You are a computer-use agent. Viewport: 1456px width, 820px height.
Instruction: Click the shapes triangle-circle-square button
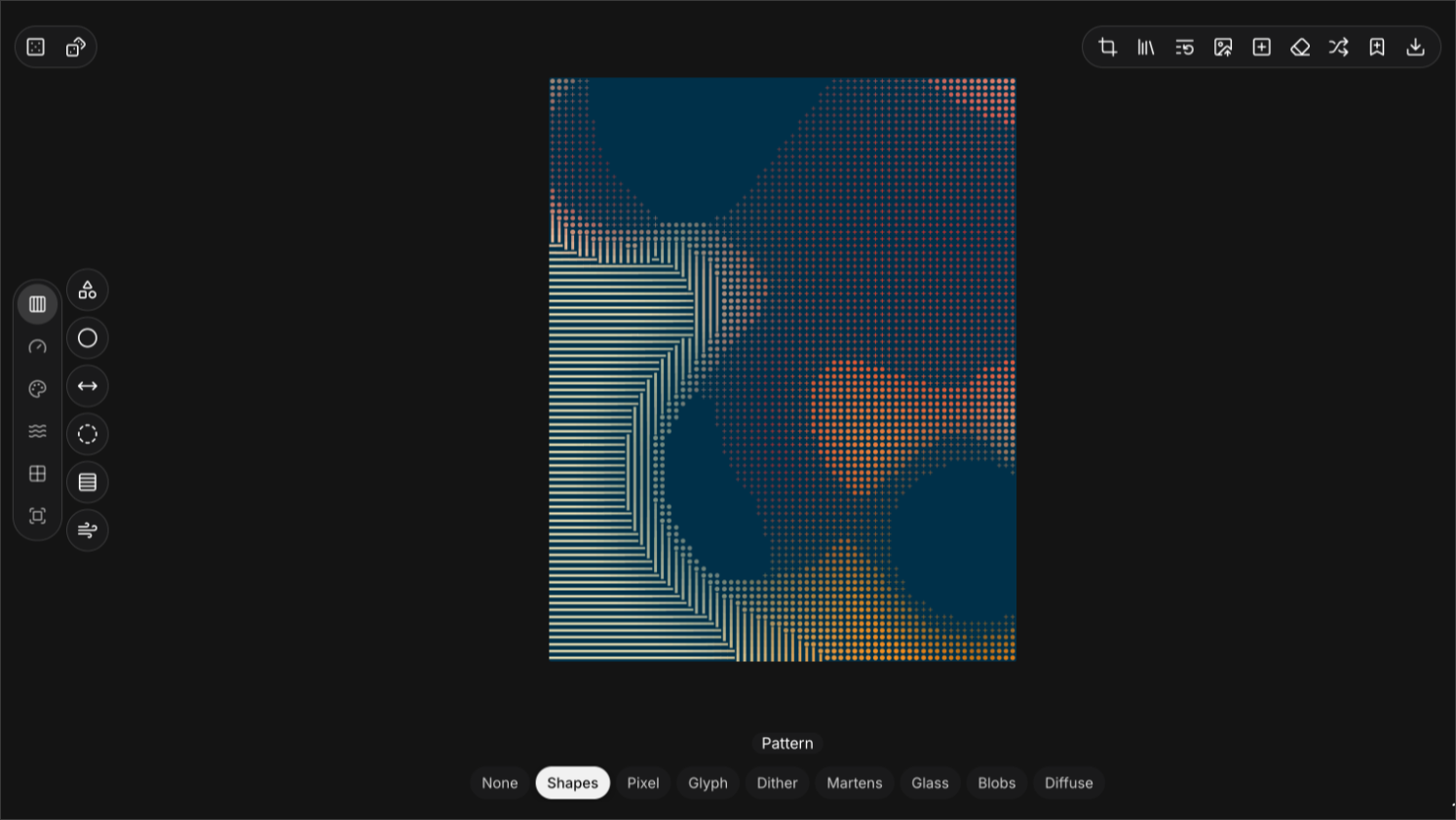coord(88,290)
